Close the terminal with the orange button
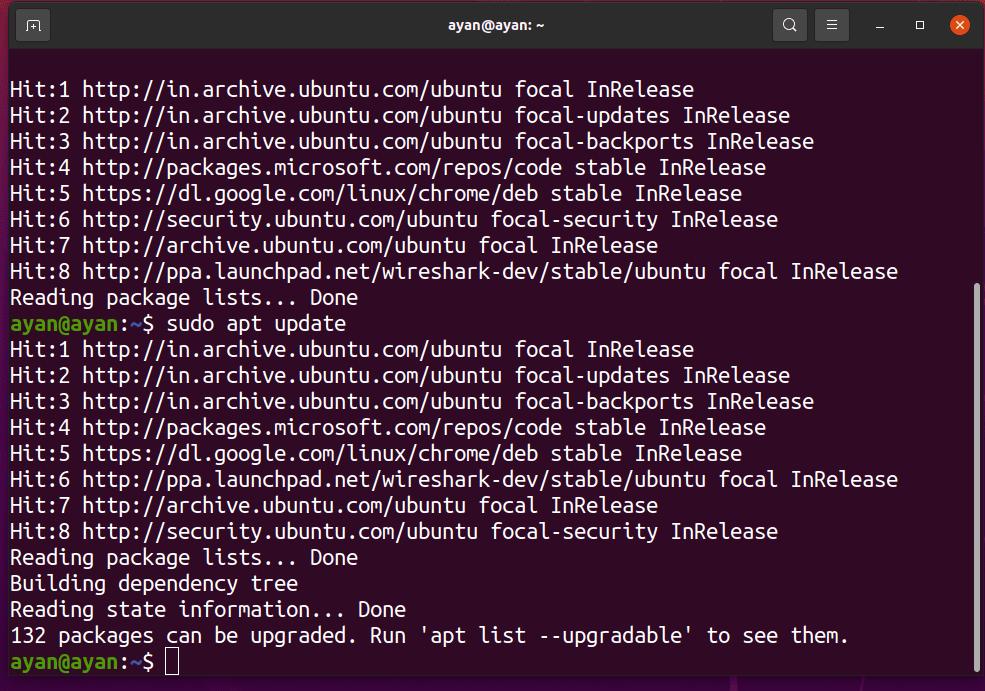 (x=960, y=25)
